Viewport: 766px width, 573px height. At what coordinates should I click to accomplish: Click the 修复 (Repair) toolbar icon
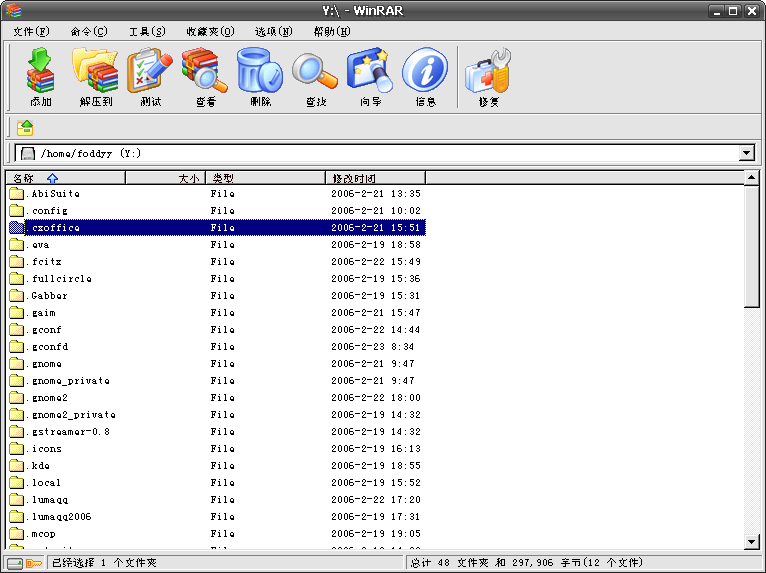click(x=488, y=70)
